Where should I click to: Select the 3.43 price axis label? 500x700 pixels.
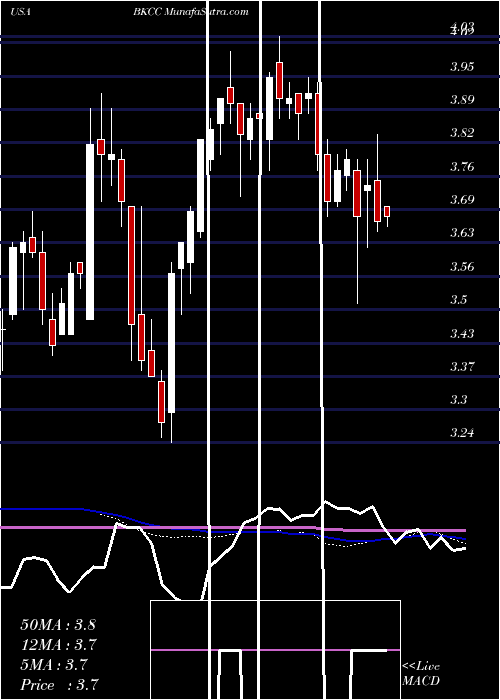[462, 333]
